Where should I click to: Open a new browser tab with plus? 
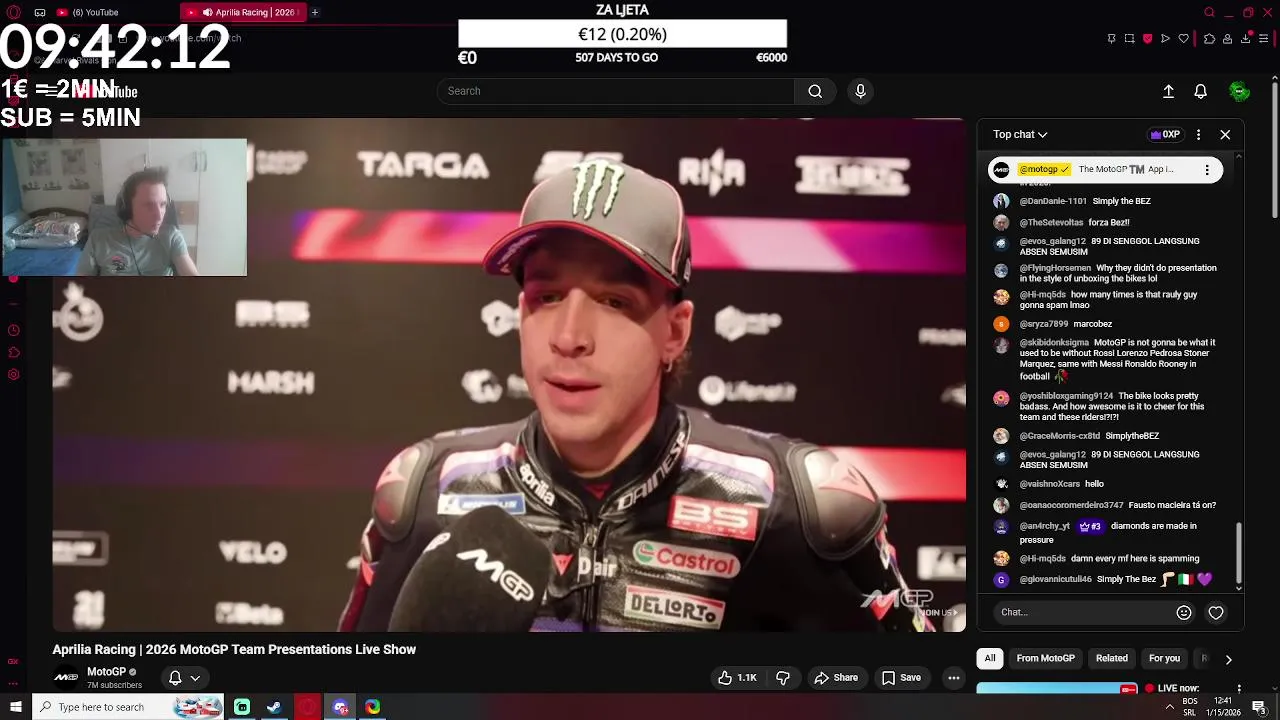tap(314, 12)
